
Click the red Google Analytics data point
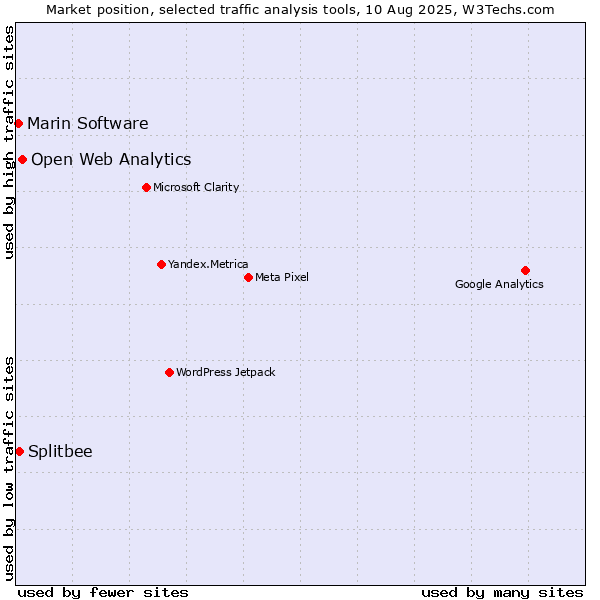[x=525, y=271]
